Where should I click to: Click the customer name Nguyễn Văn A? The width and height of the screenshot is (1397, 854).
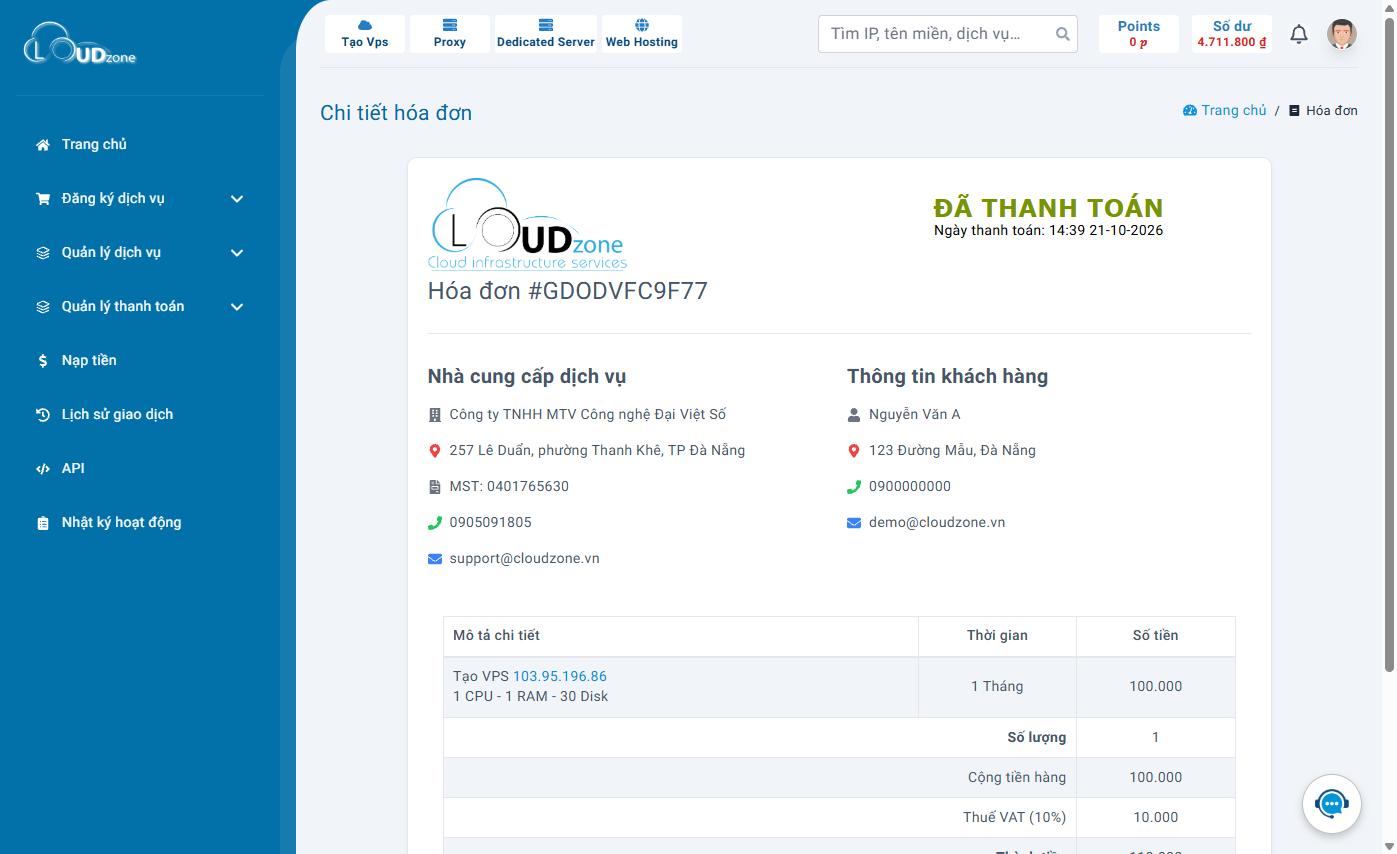click(x=915, y=414)
